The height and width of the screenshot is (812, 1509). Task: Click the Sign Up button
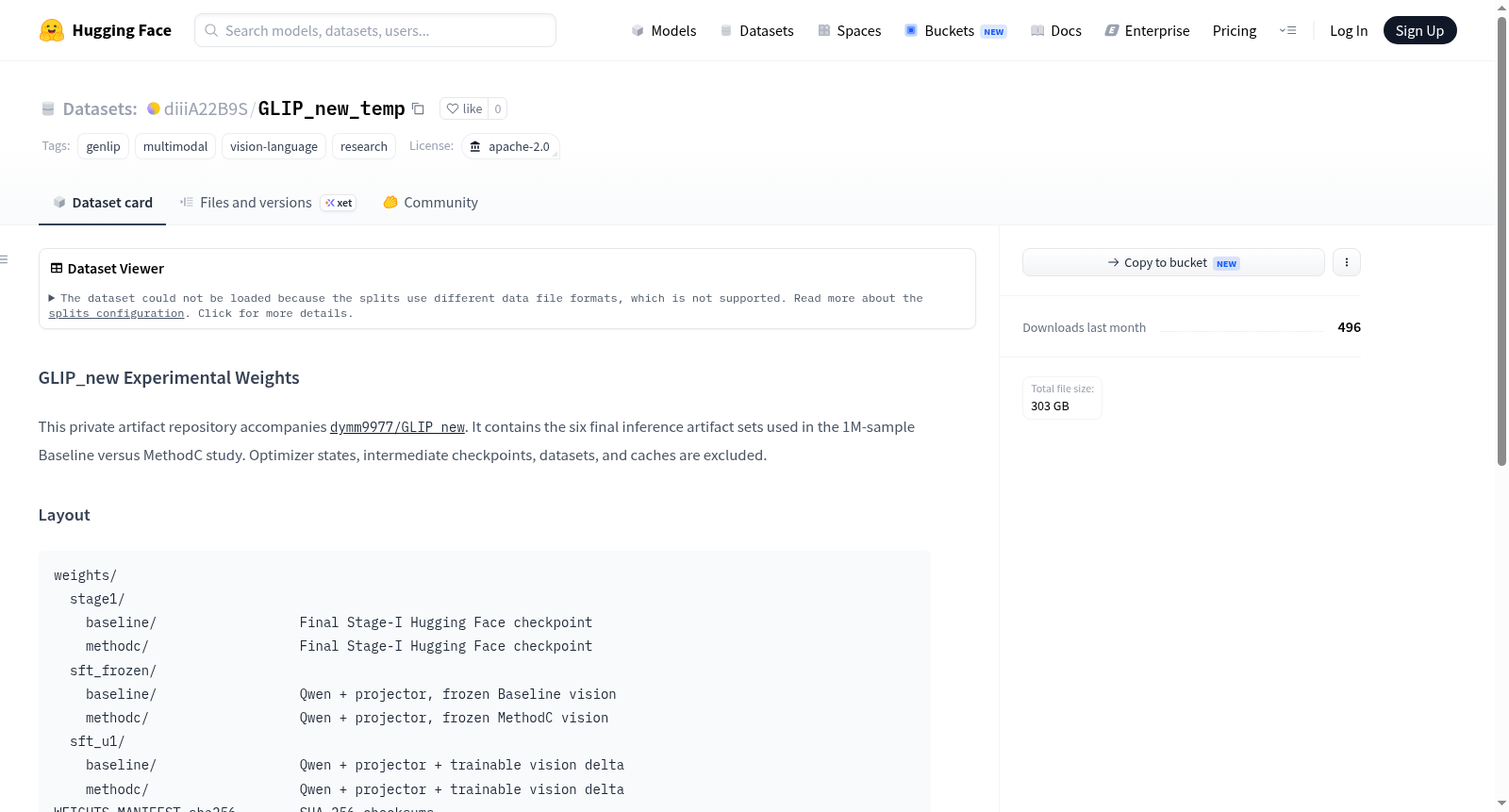pos(1419,30)
